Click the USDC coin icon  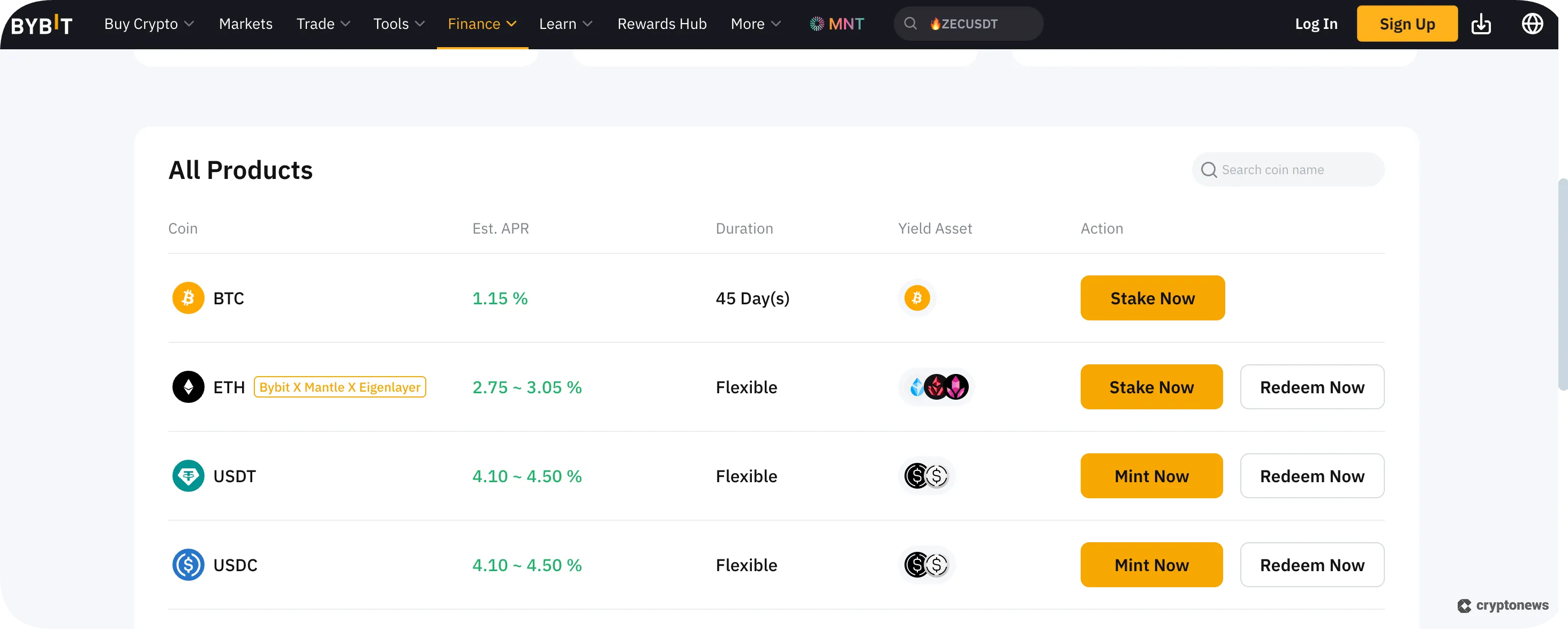point(188,565)
